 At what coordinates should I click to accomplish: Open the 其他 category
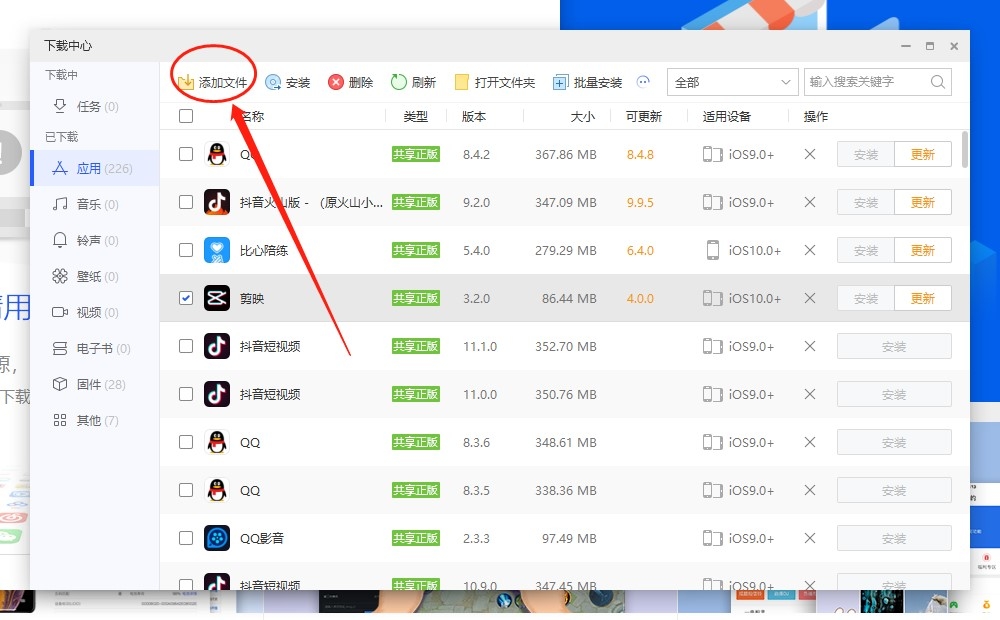click(94, 420)
